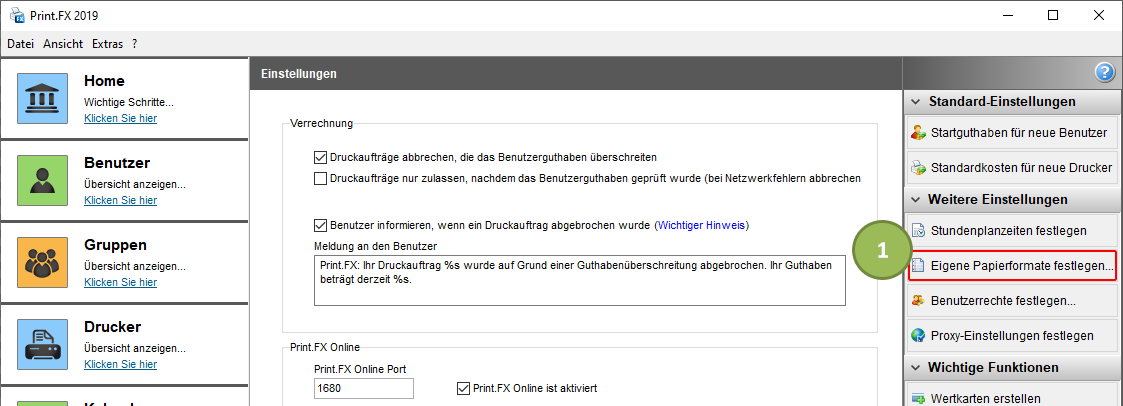Image resolution: width=1123 pixels, height=406 pixels.
Task: Toggle Print.FX Online ist aktiviert checkbox
Action: click(463, 389)
